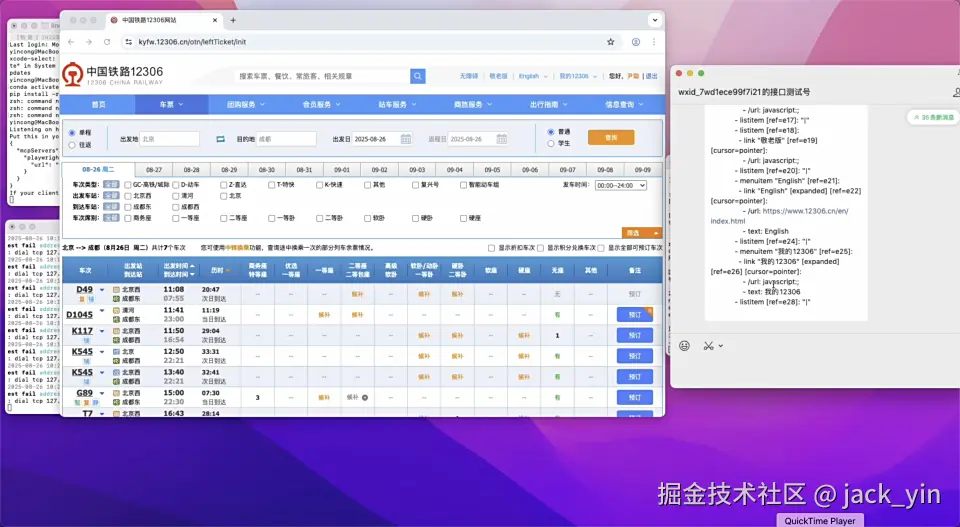Viewport: 960px width, 527px height.
Task: Select the 单程 one-way radio button
Action: click(x=72, y=133)
